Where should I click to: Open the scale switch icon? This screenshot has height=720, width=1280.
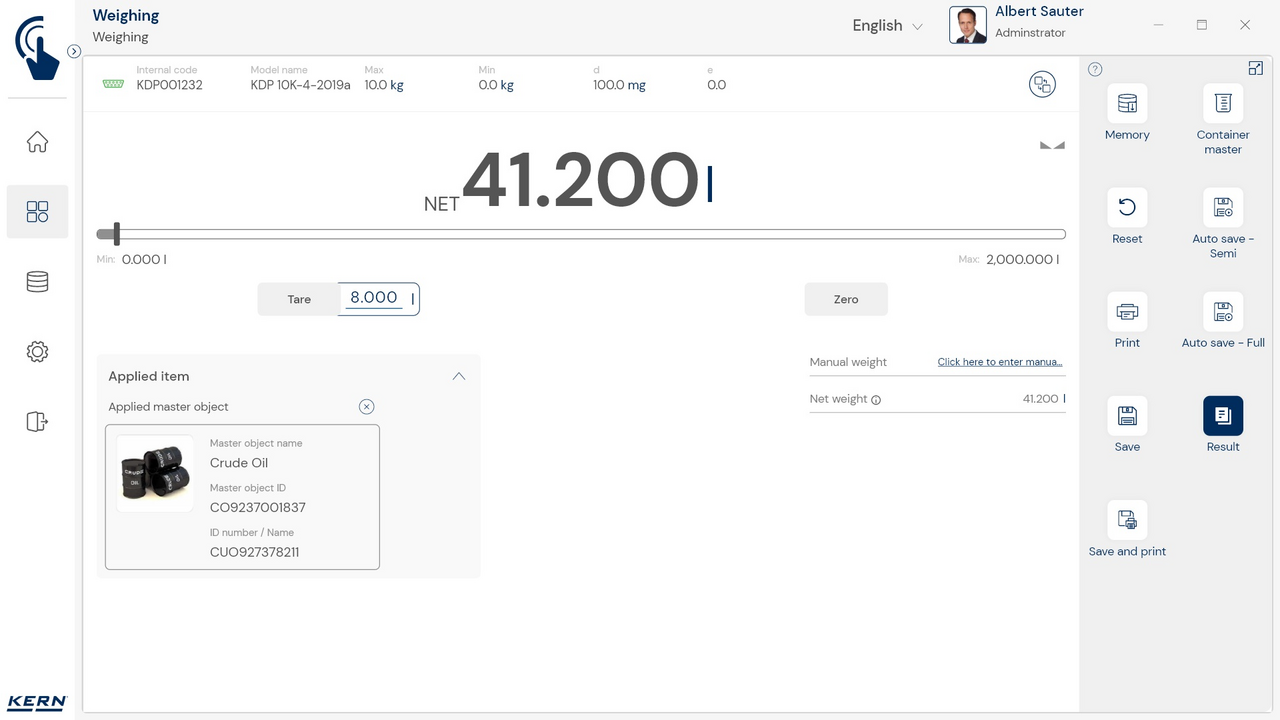click(1042, 84)
